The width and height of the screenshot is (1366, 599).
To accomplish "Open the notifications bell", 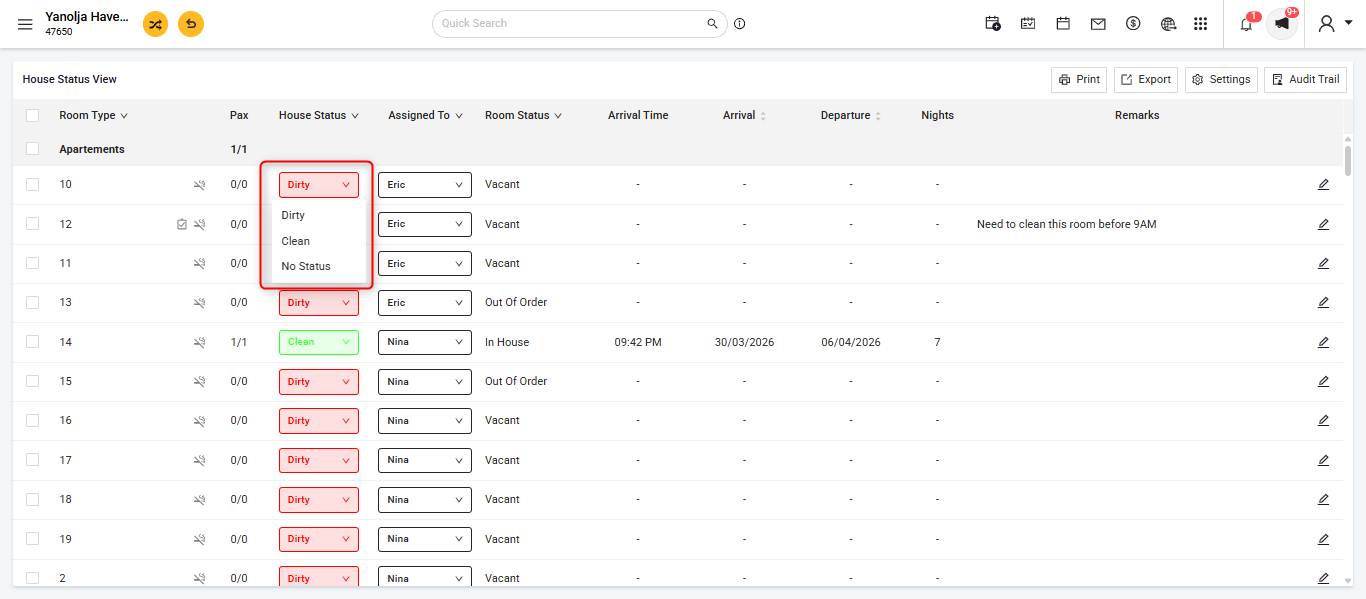I will [1246, 24].
